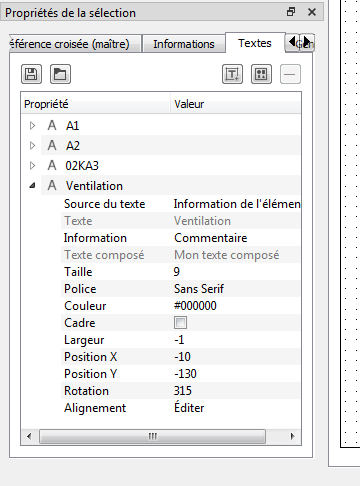The height and width of the screenshot is (486, 360).
Task: Switch to the Référence croisée (maître) tab
Action: click(x=75, y=44)
